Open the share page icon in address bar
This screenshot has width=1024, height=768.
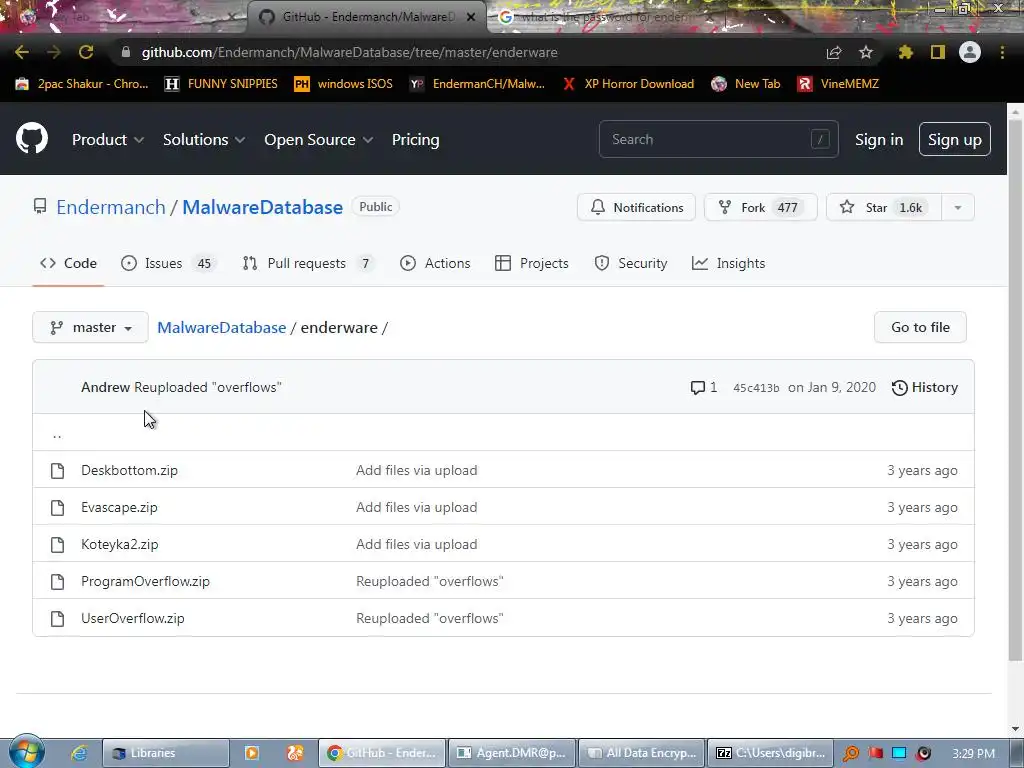834,52
